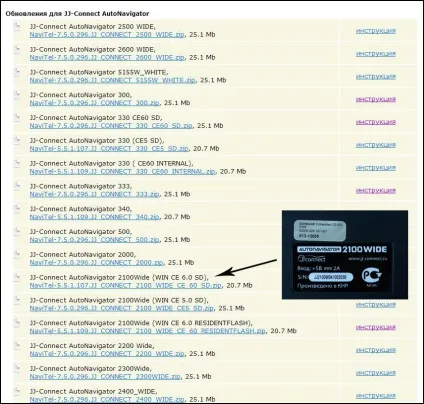Download NaviTel-7.5.0.296.JJ_CONNECT_515SW_WHITE.zip

coord(112,80)
